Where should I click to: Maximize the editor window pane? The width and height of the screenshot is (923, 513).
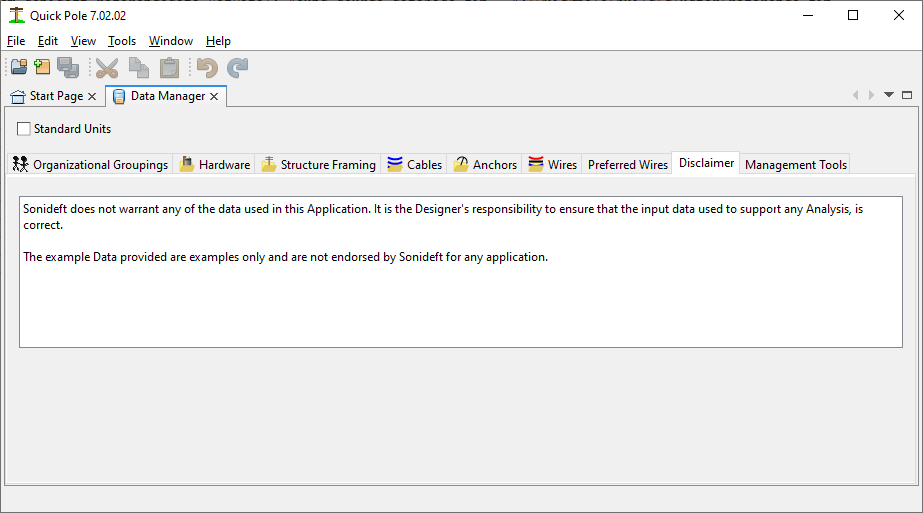click(x=907, y=95)
